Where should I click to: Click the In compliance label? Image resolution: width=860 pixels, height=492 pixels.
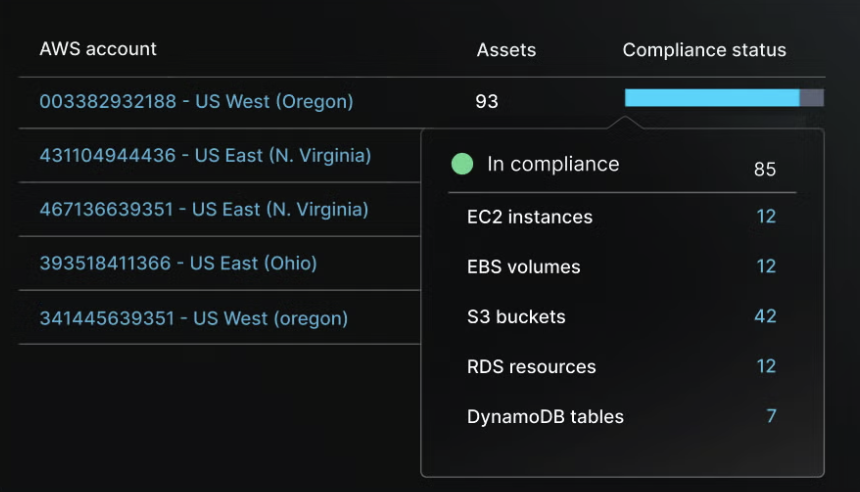coord(553,165)
